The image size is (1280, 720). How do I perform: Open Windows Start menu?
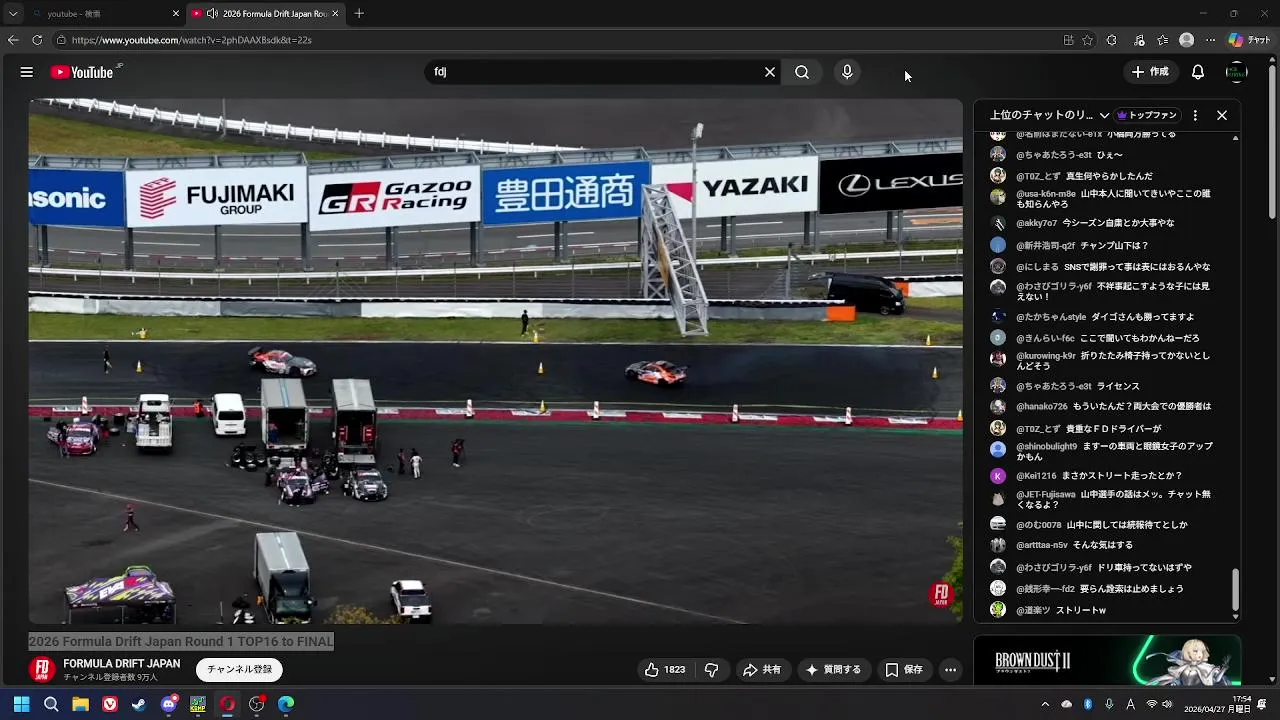[21, 704]
